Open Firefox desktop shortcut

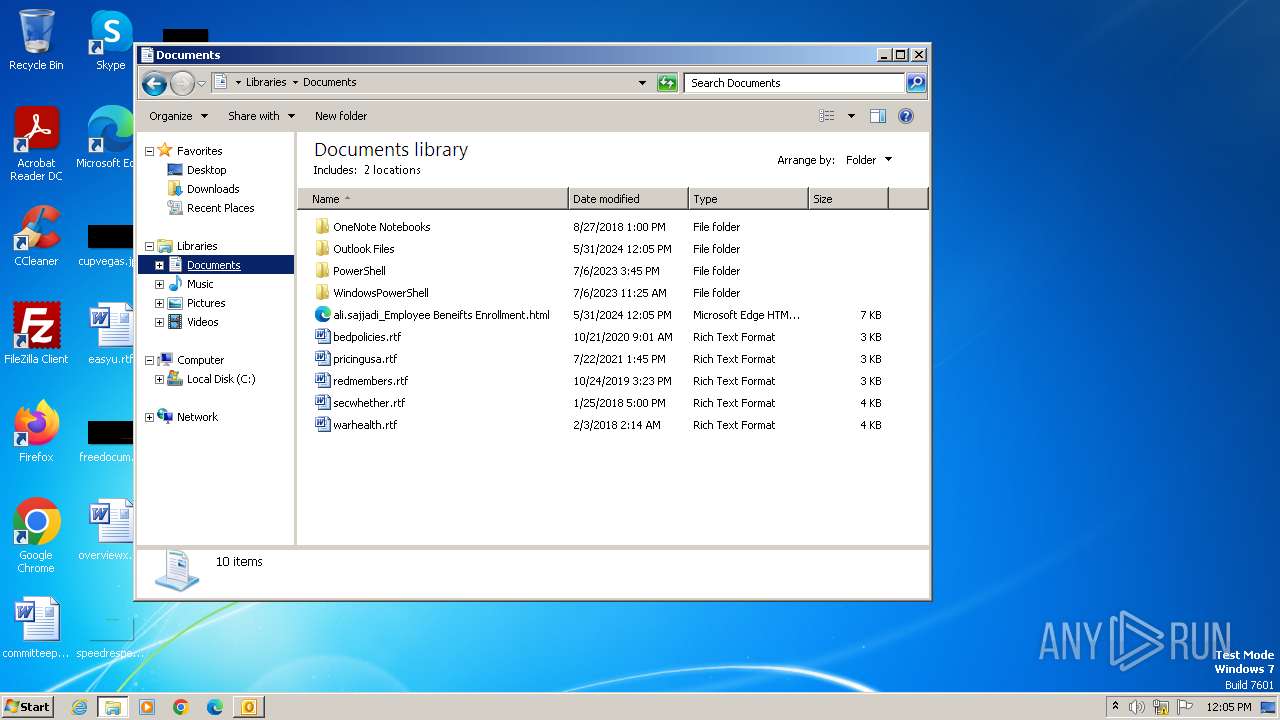coord(36,432)
